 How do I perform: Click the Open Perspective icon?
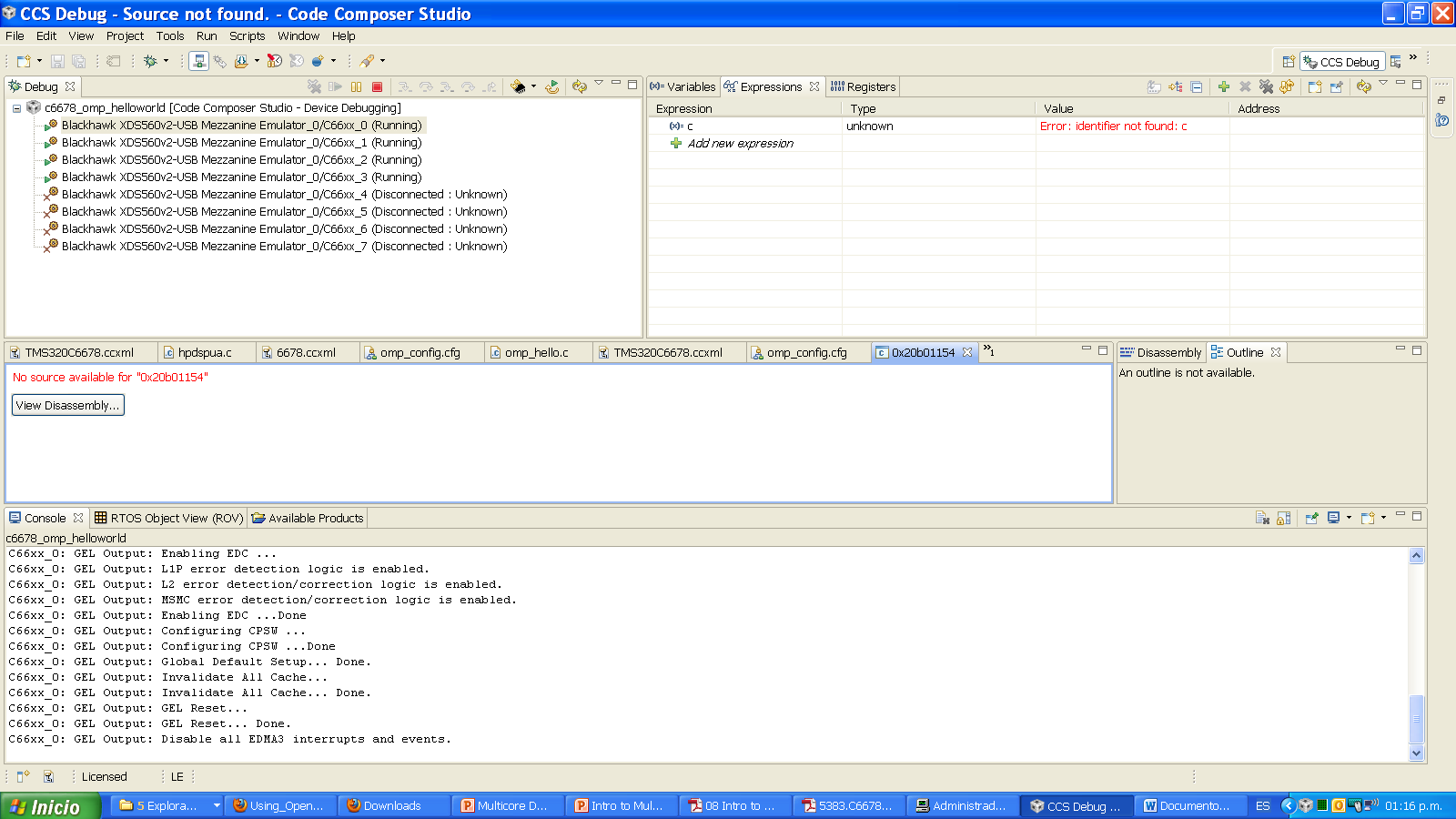(x=1289, y=62)
